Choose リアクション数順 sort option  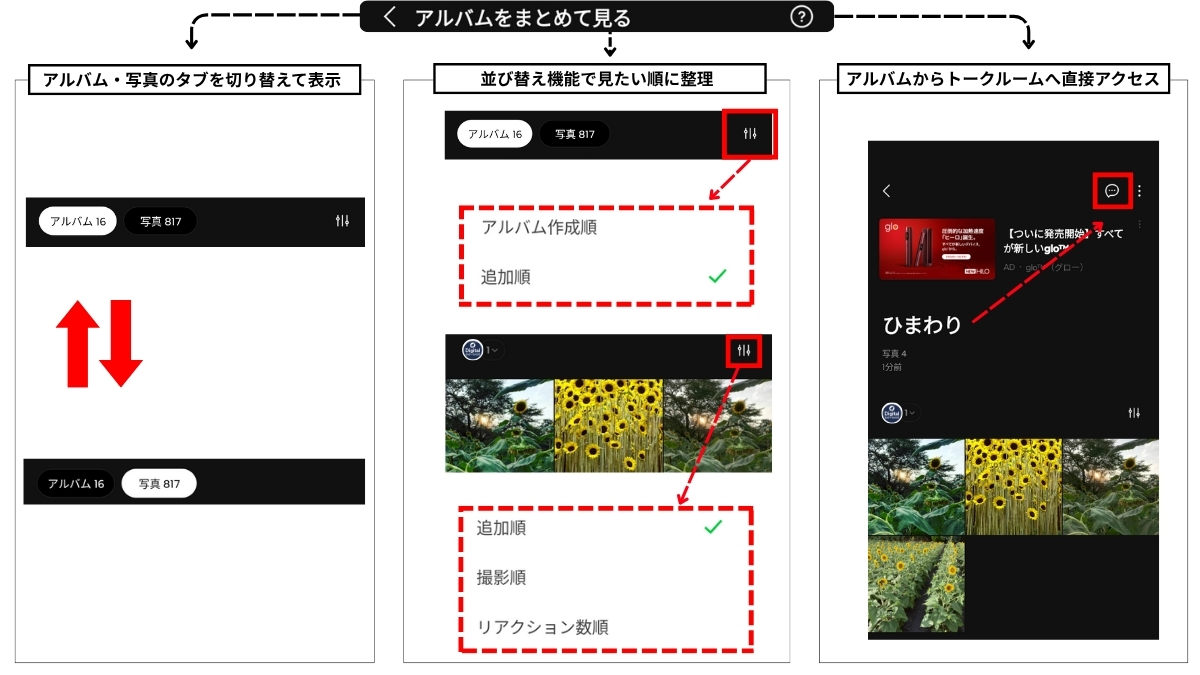tap(542, 627)
